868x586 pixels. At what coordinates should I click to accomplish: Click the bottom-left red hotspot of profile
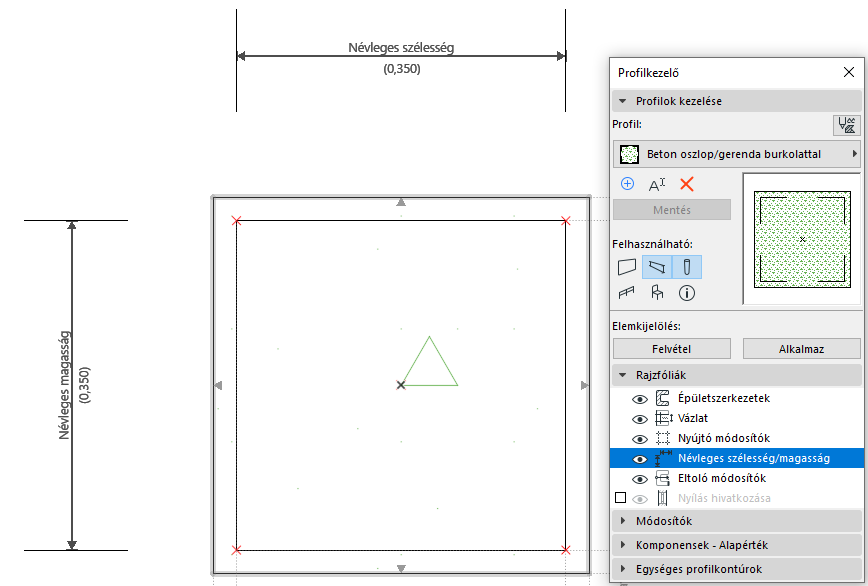pos(236,550)
